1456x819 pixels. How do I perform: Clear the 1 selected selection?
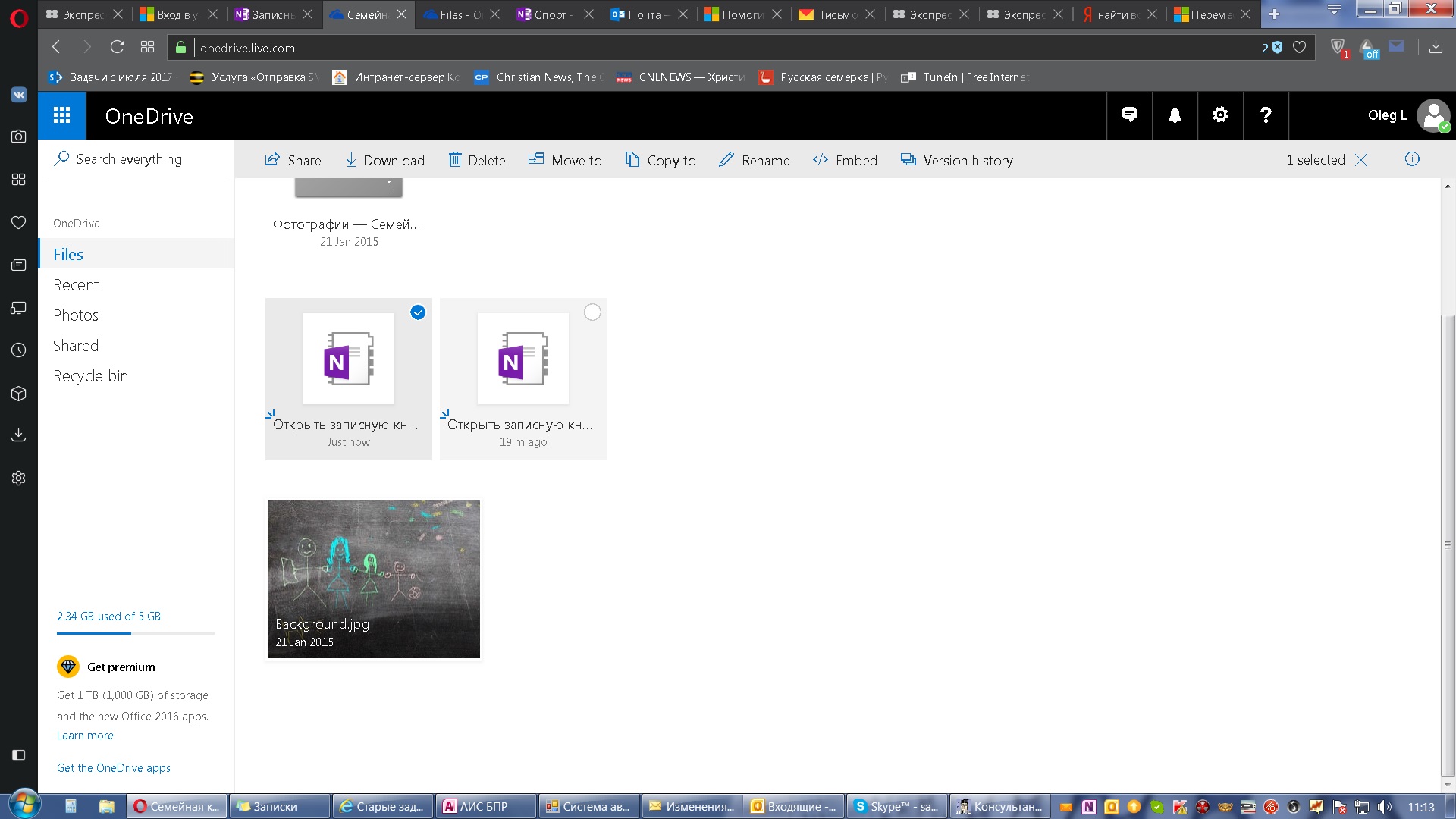[x=1361, y=160]
